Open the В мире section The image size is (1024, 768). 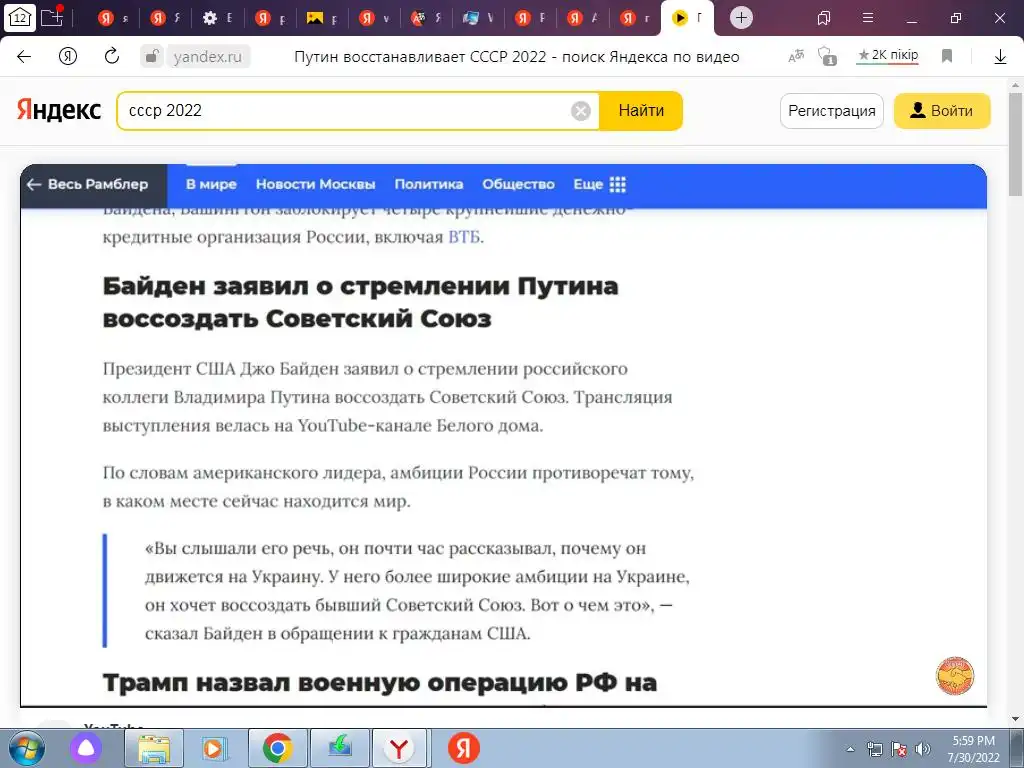[211, 185]
